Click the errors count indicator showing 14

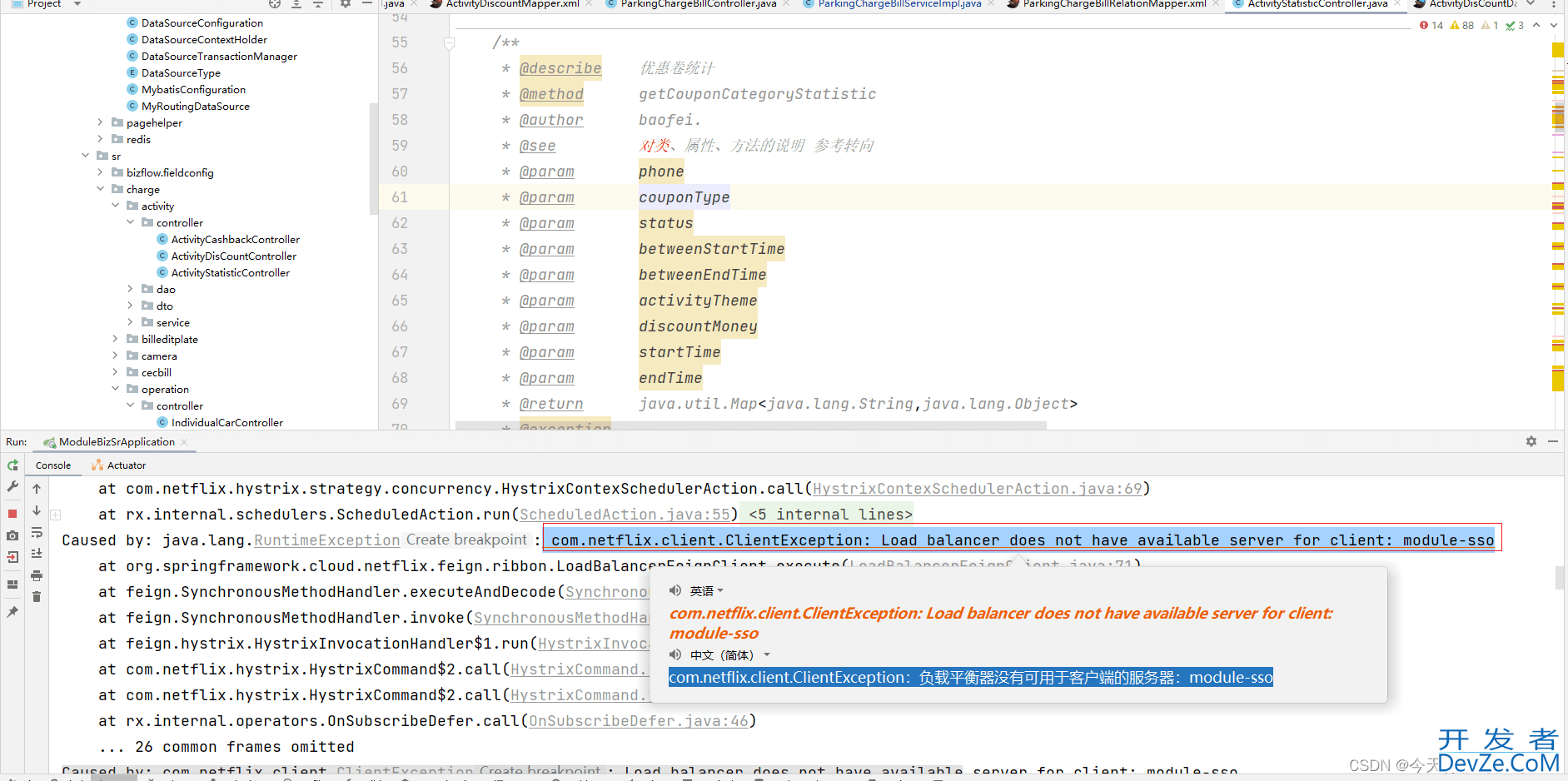(1431, 26)
